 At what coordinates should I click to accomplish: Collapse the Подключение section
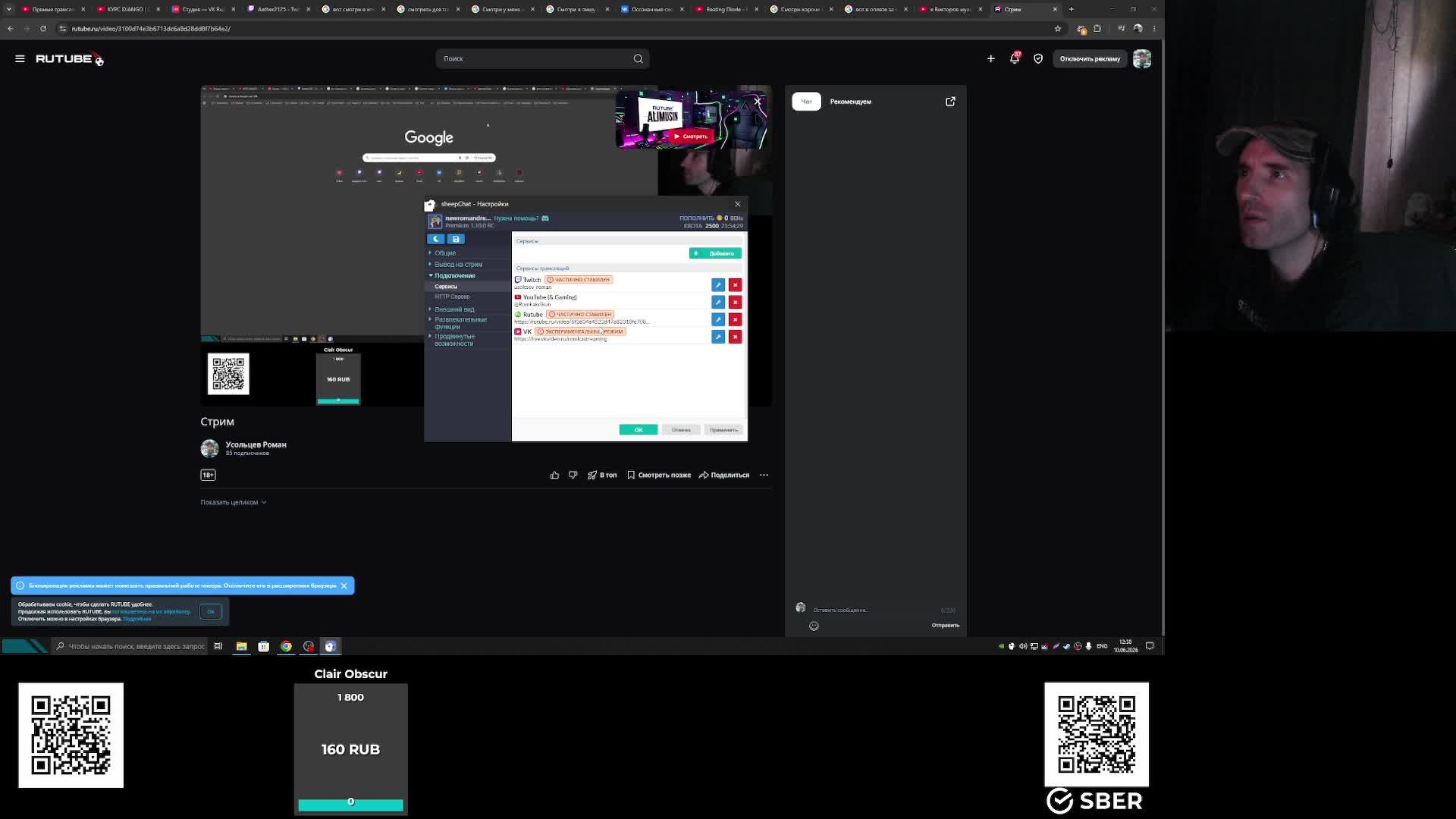click(x=454, y=276)
